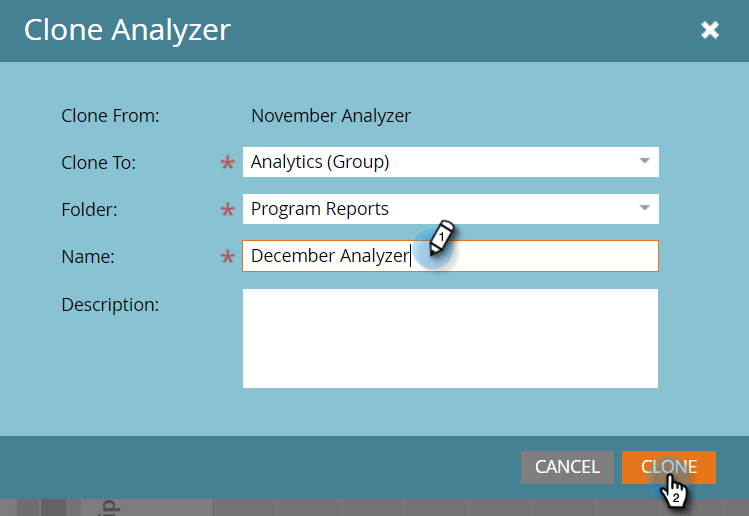Expand the Folder dropdown arrow
The image size is (749, 516).
point(644,208)
